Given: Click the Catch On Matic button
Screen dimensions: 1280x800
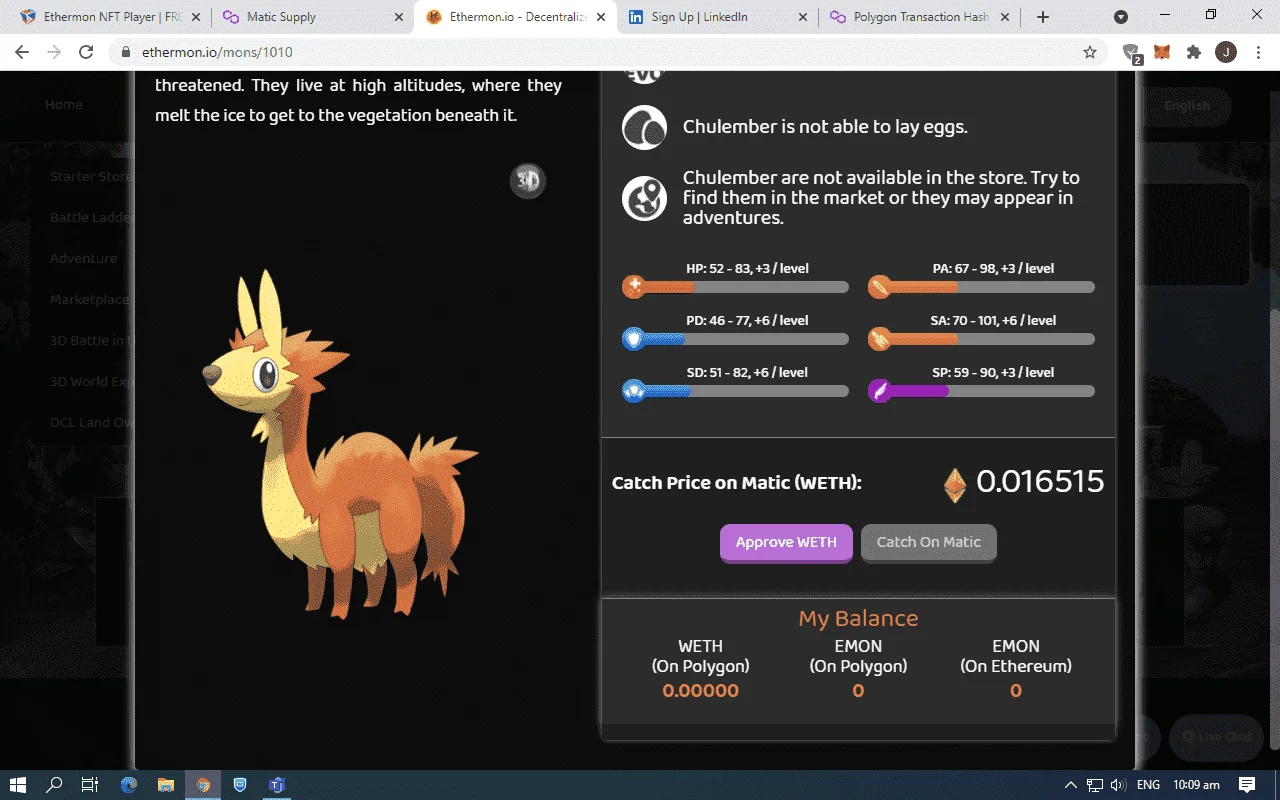Looking at the screenshot, I should tap(929, 542).
